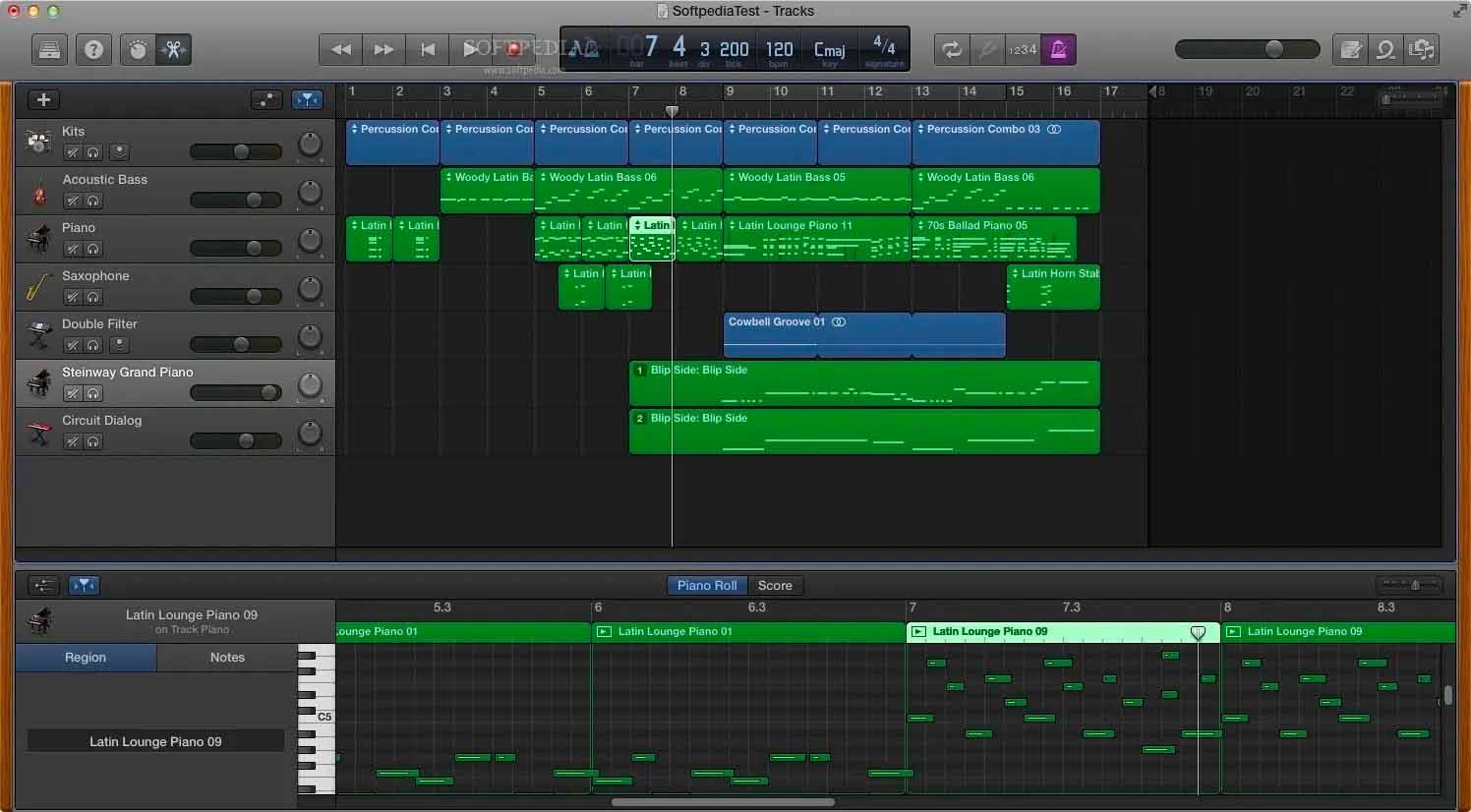Image resolution: width=1471 pixels, height=812 pixels.
Task: Select the Steinway Grand Piano track icon
Action: pos(38,383)
